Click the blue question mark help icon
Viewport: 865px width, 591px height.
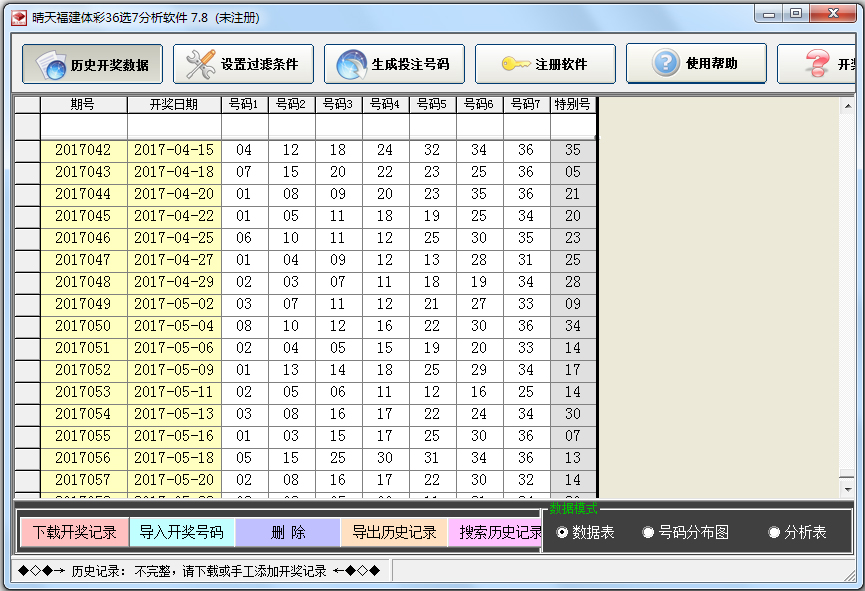(x=666, y=63)
